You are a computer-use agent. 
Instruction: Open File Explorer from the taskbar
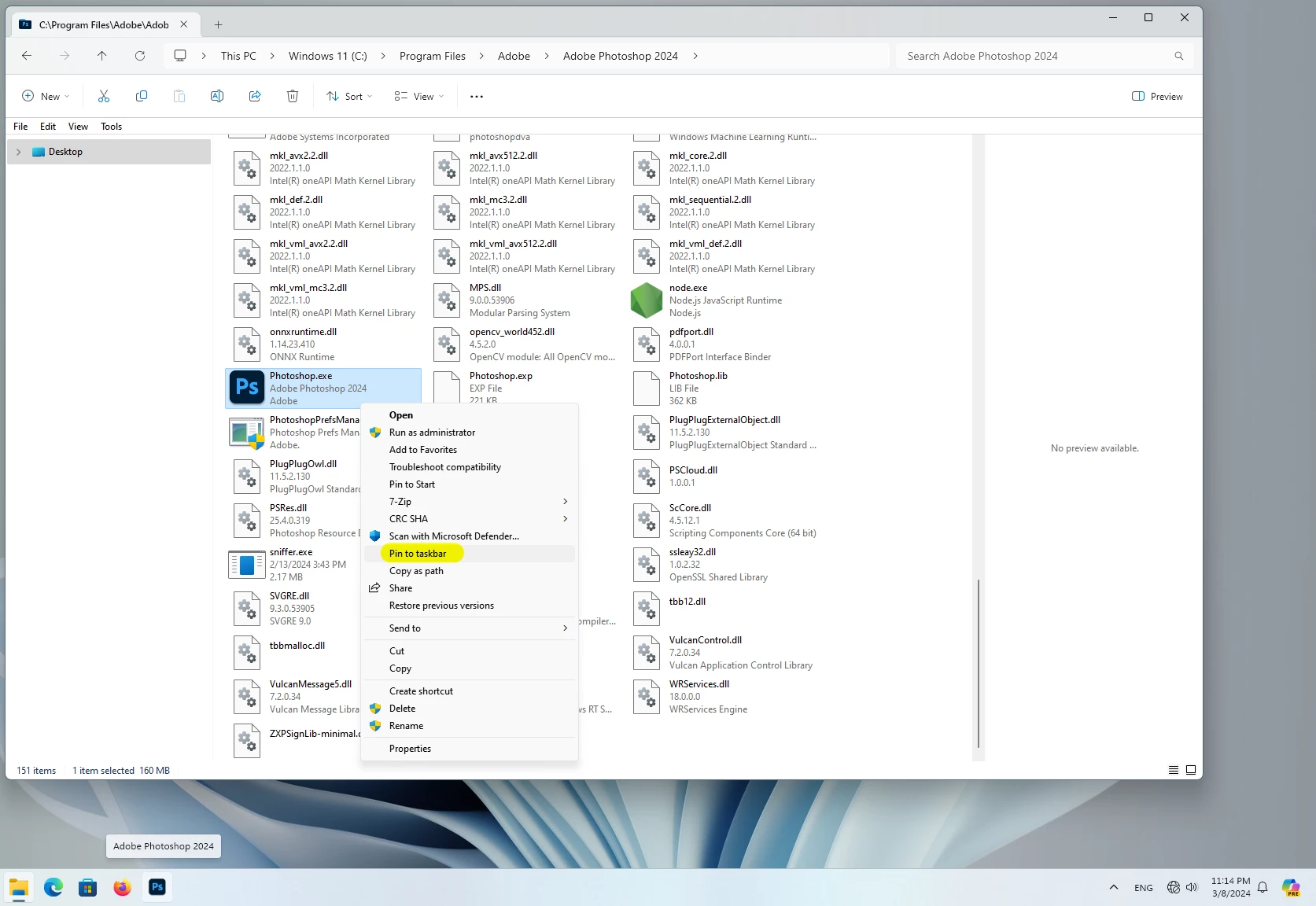pyautogui.click(x=19, y=887)
